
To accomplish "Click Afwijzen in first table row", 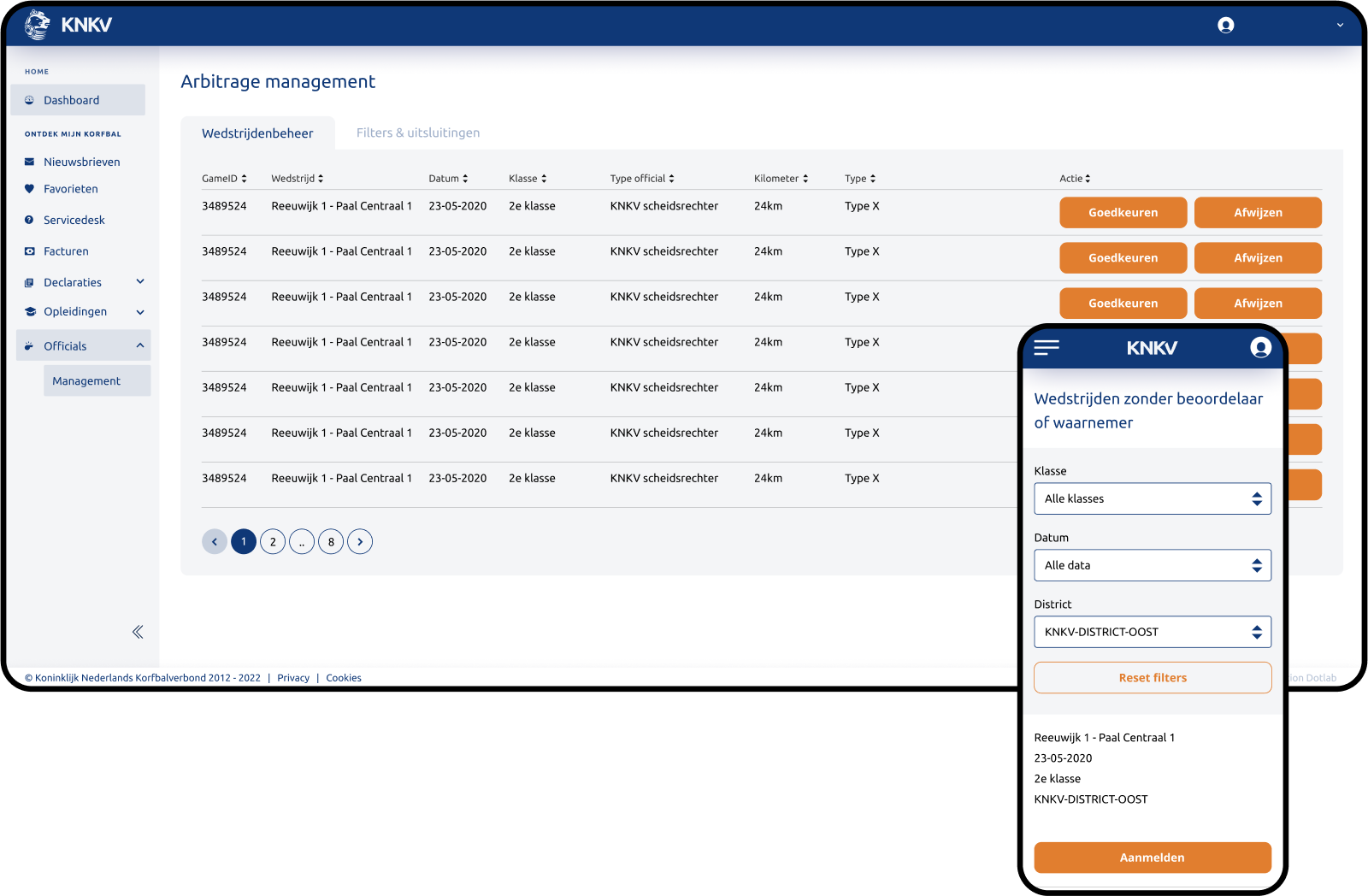I will point(1258,213).
